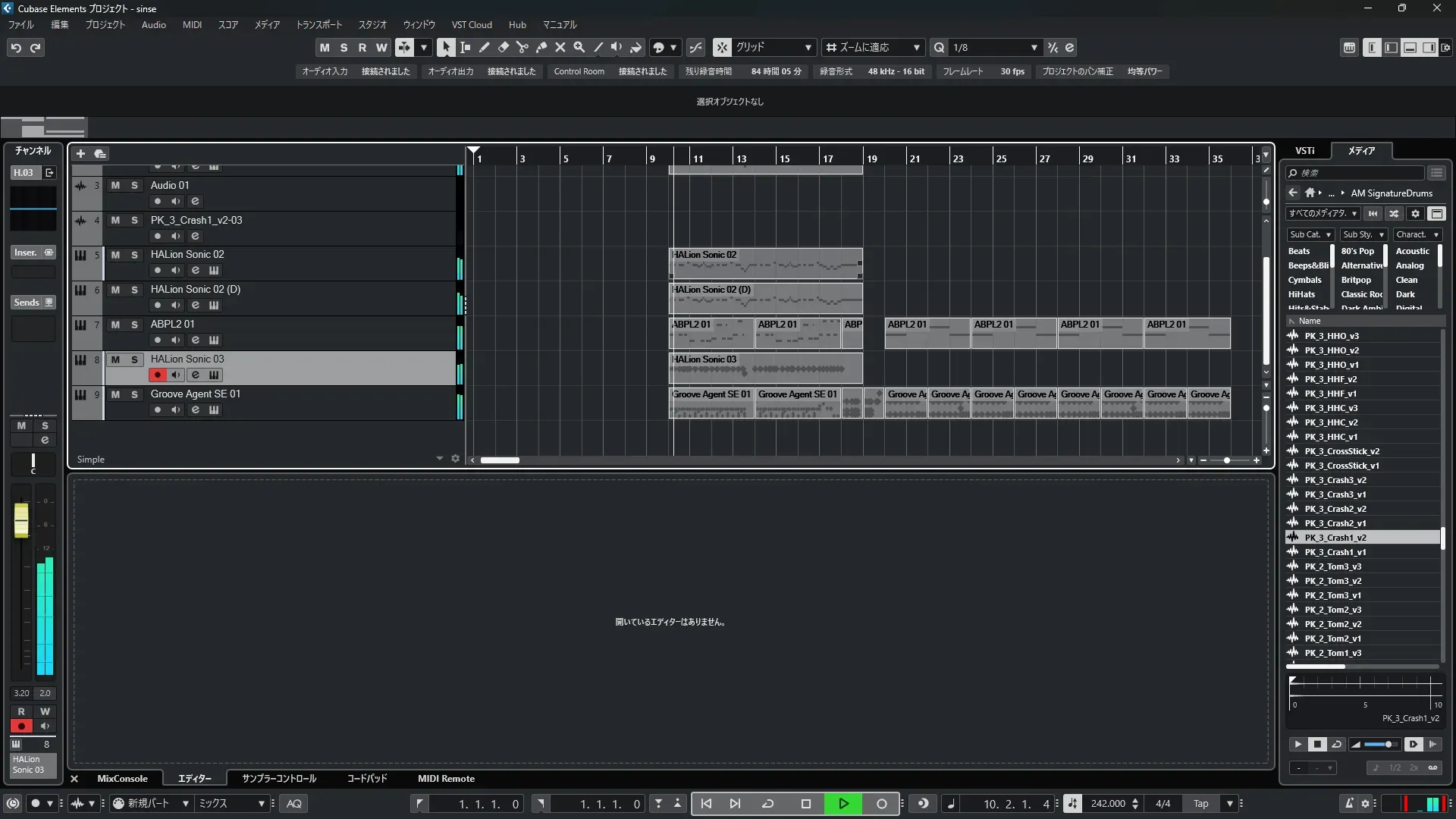This screenshot has height=819, width=1456.
Task: Select PK_3_Crash2_v1 in media list
Action: pyautogui.click(x=1335, y=523)
